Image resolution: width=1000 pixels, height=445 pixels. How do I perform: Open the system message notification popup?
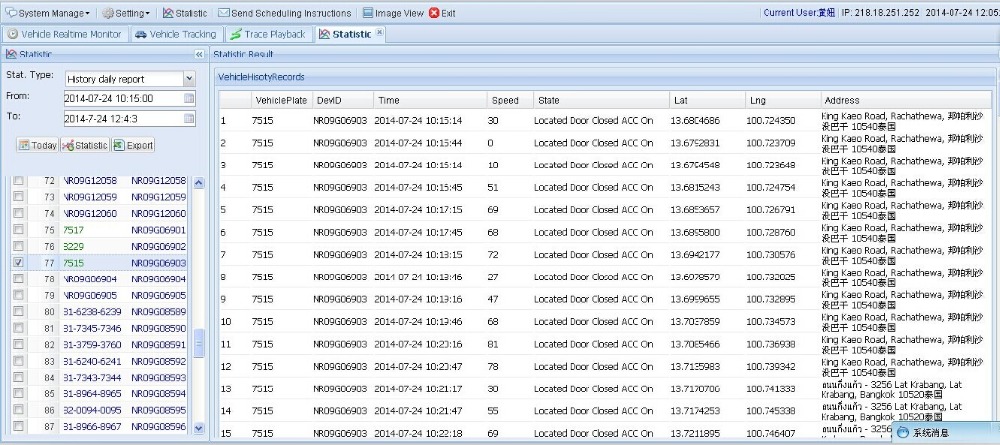click(x=945, y=432)
